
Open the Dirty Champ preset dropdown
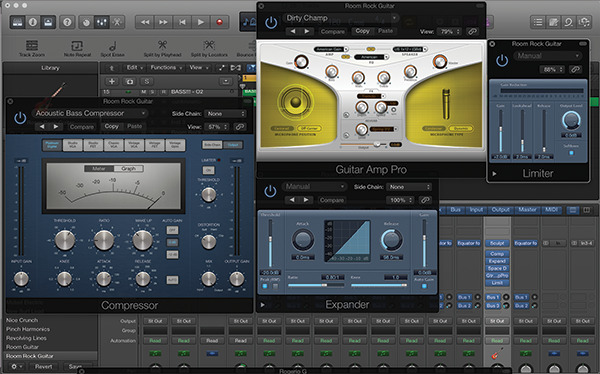(x=341, y=18)
